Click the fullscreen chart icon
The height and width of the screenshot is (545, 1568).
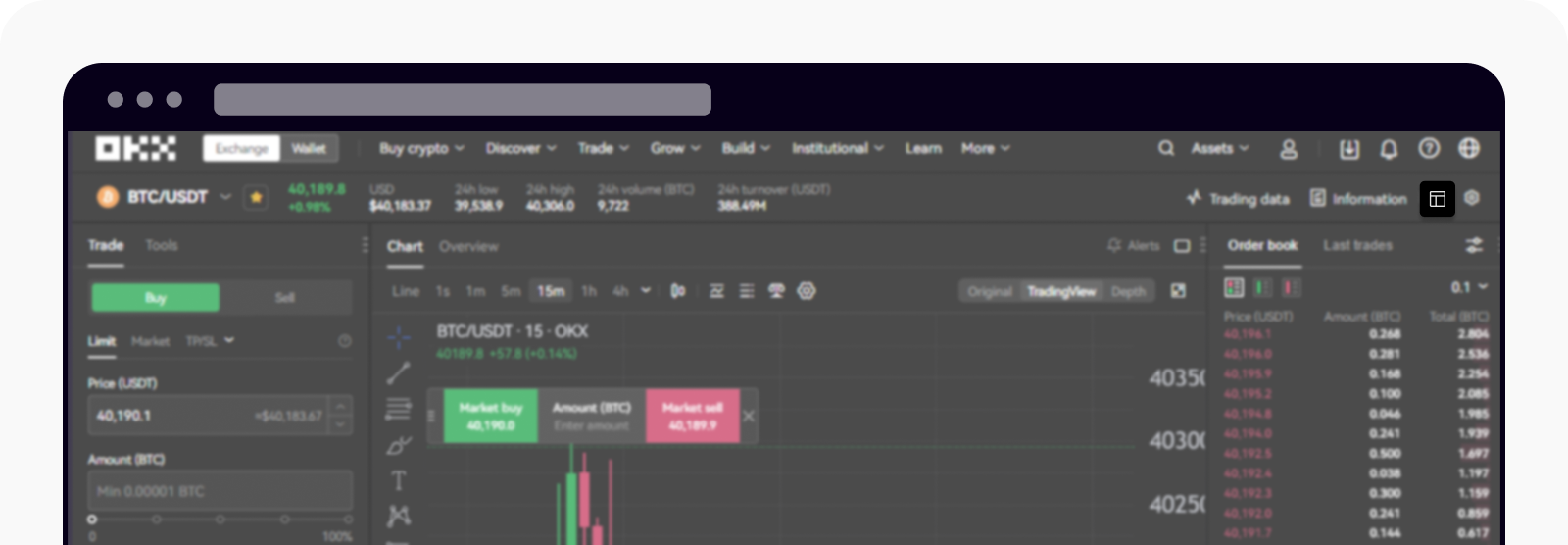click(1179, 291)
